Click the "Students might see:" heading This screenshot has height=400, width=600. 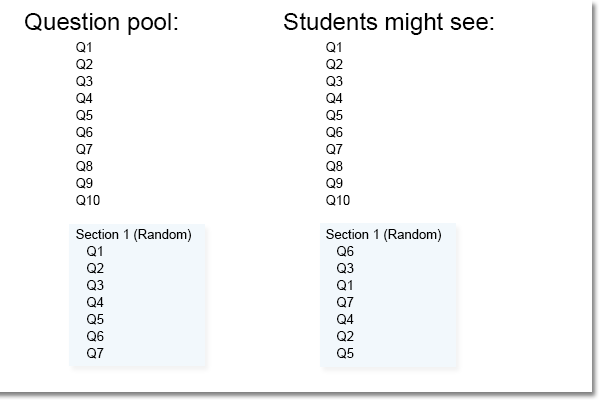click(389, 22)
